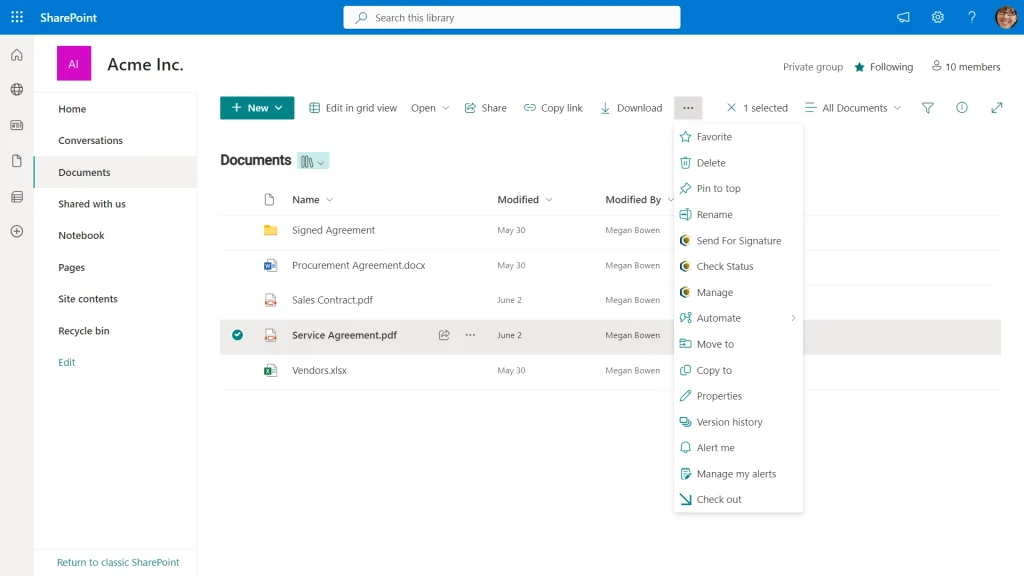Select Manage in the context menu
This screenshot has width=1024, height=576.
[x=738, y=292]
